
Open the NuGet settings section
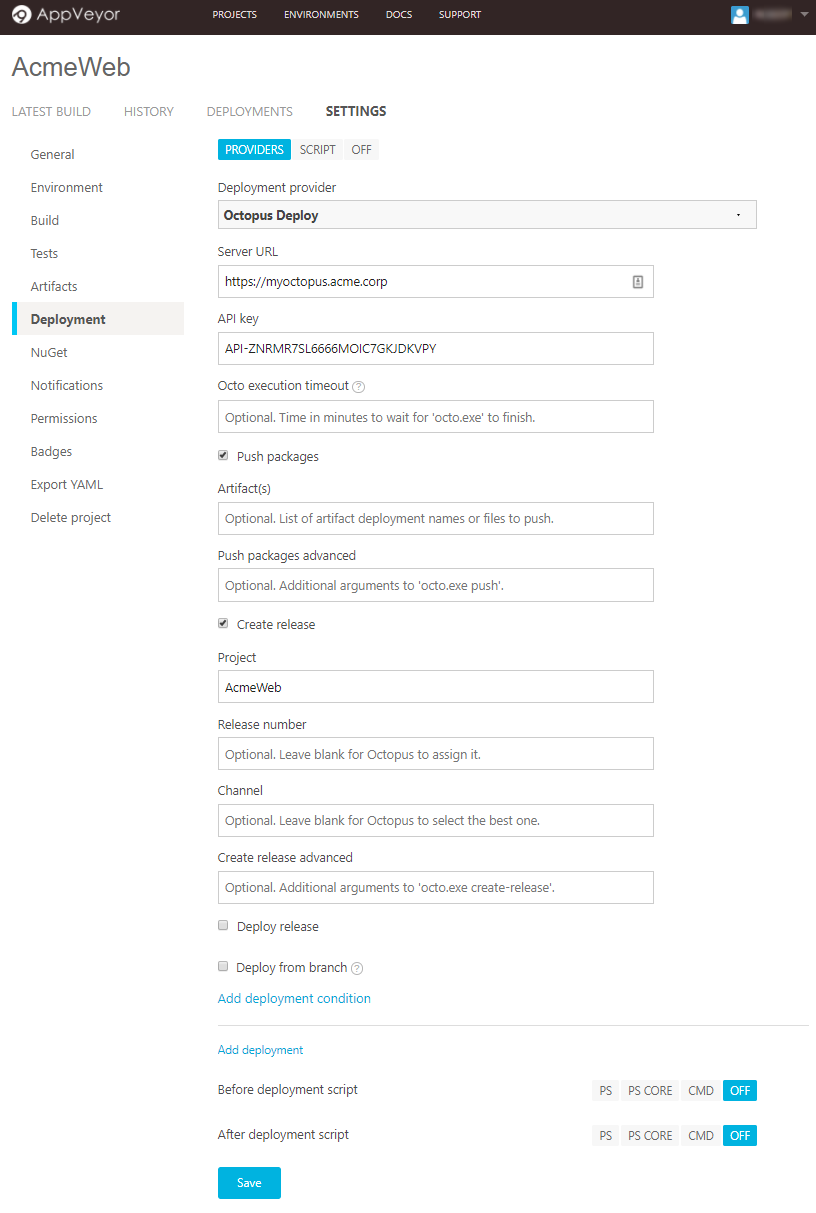click(49, 353)
